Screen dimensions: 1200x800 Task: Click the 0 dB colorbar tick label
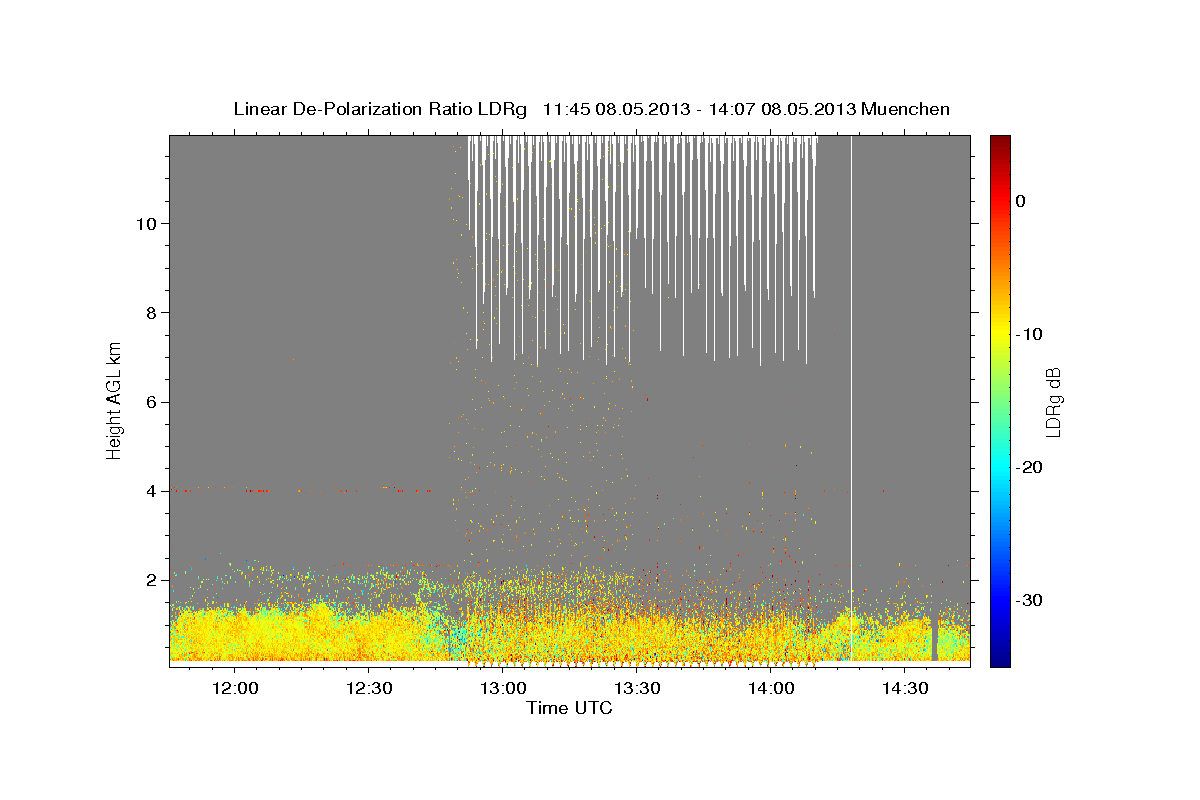pos(1021,201)
